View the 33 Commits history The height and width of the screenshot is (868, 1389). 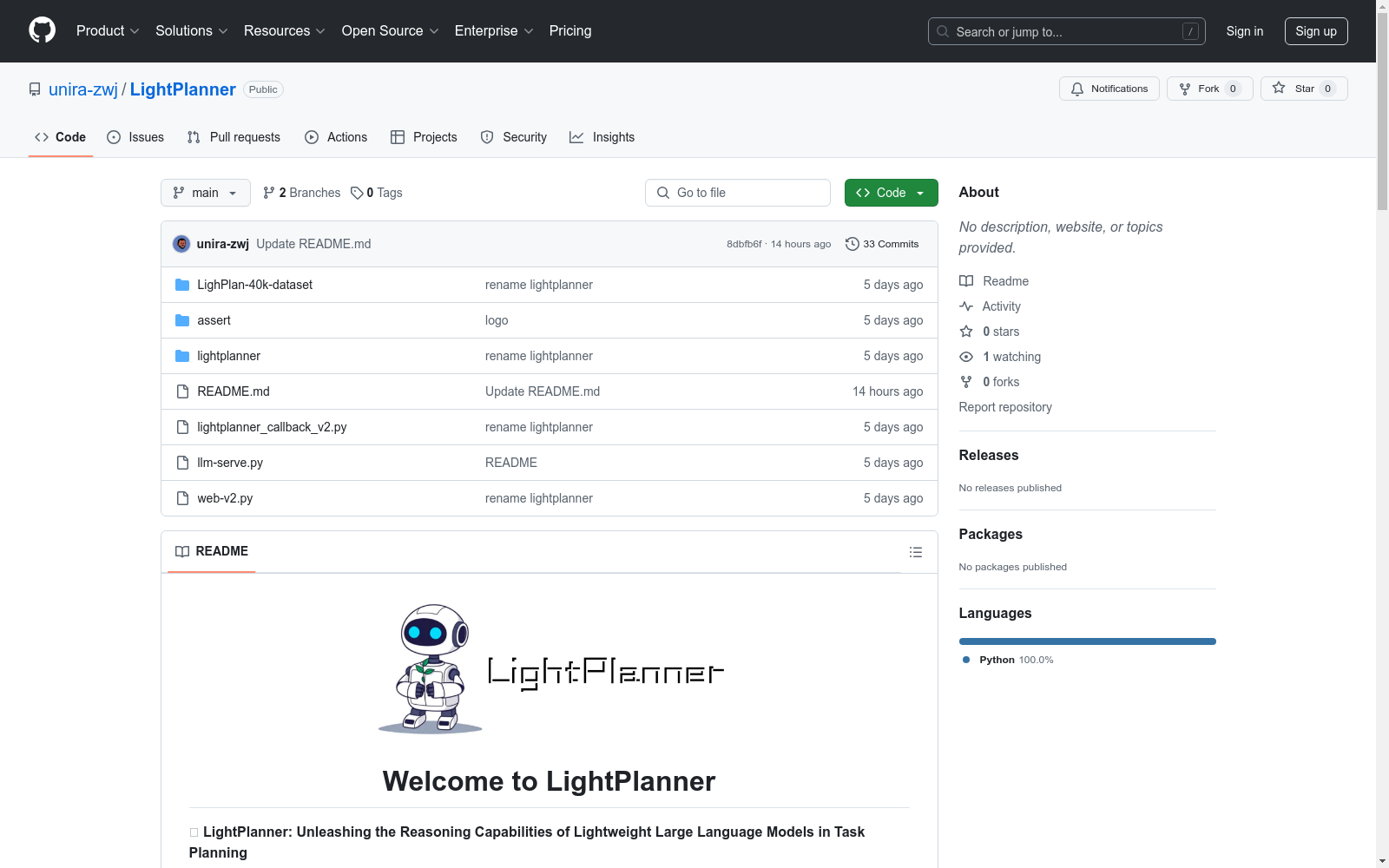(882, 244)
